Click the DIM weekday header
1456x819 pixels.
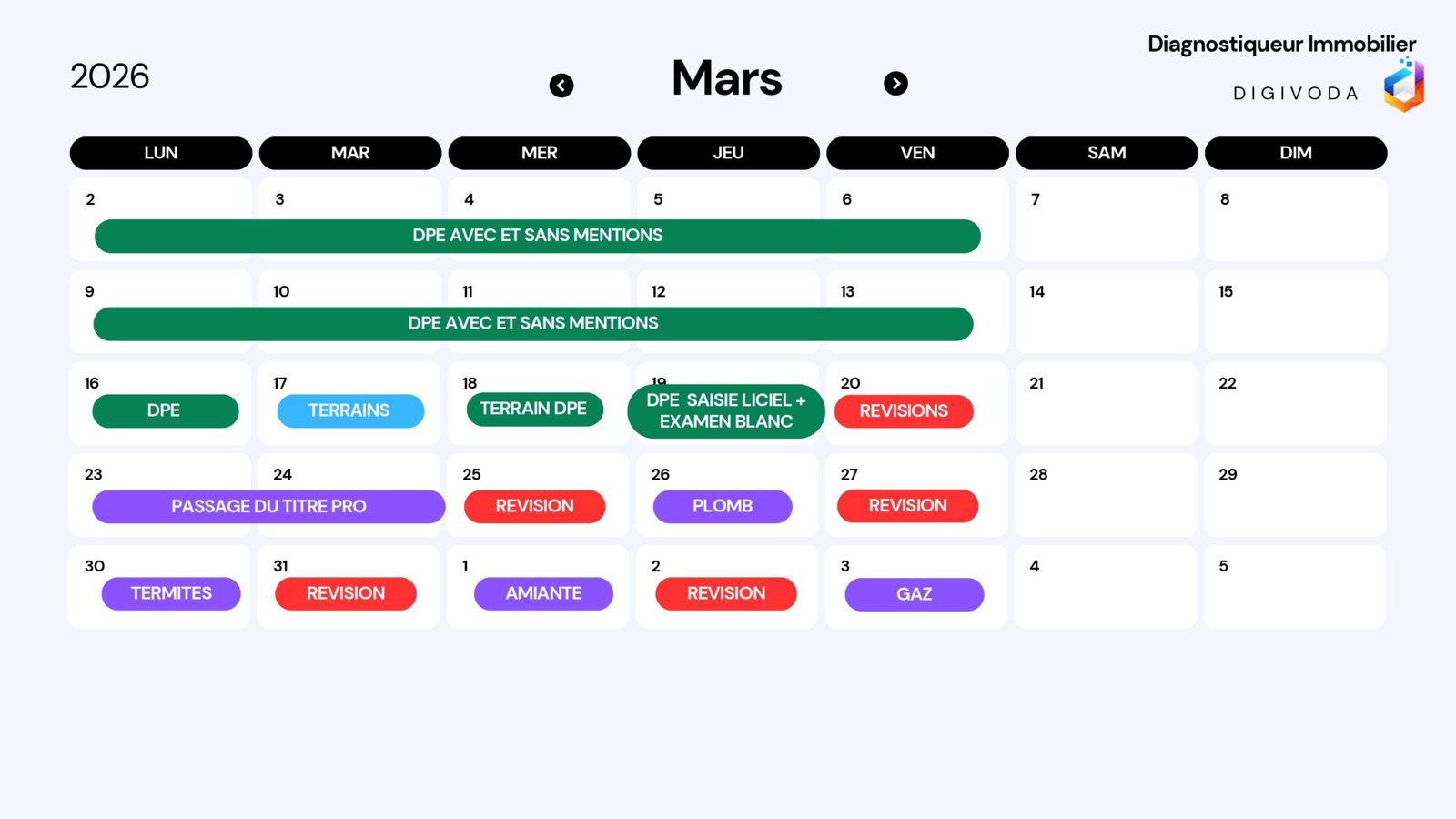point(1295,153)
